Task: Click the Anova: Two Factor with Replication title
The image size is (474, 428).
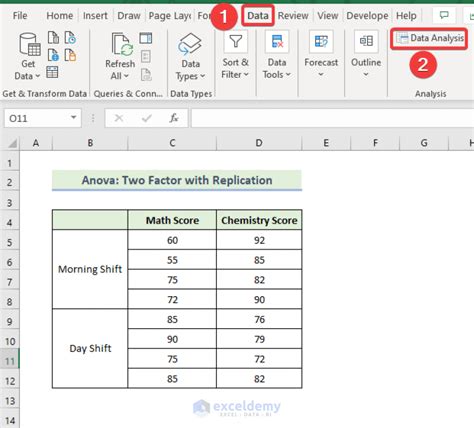Action: 177,180
